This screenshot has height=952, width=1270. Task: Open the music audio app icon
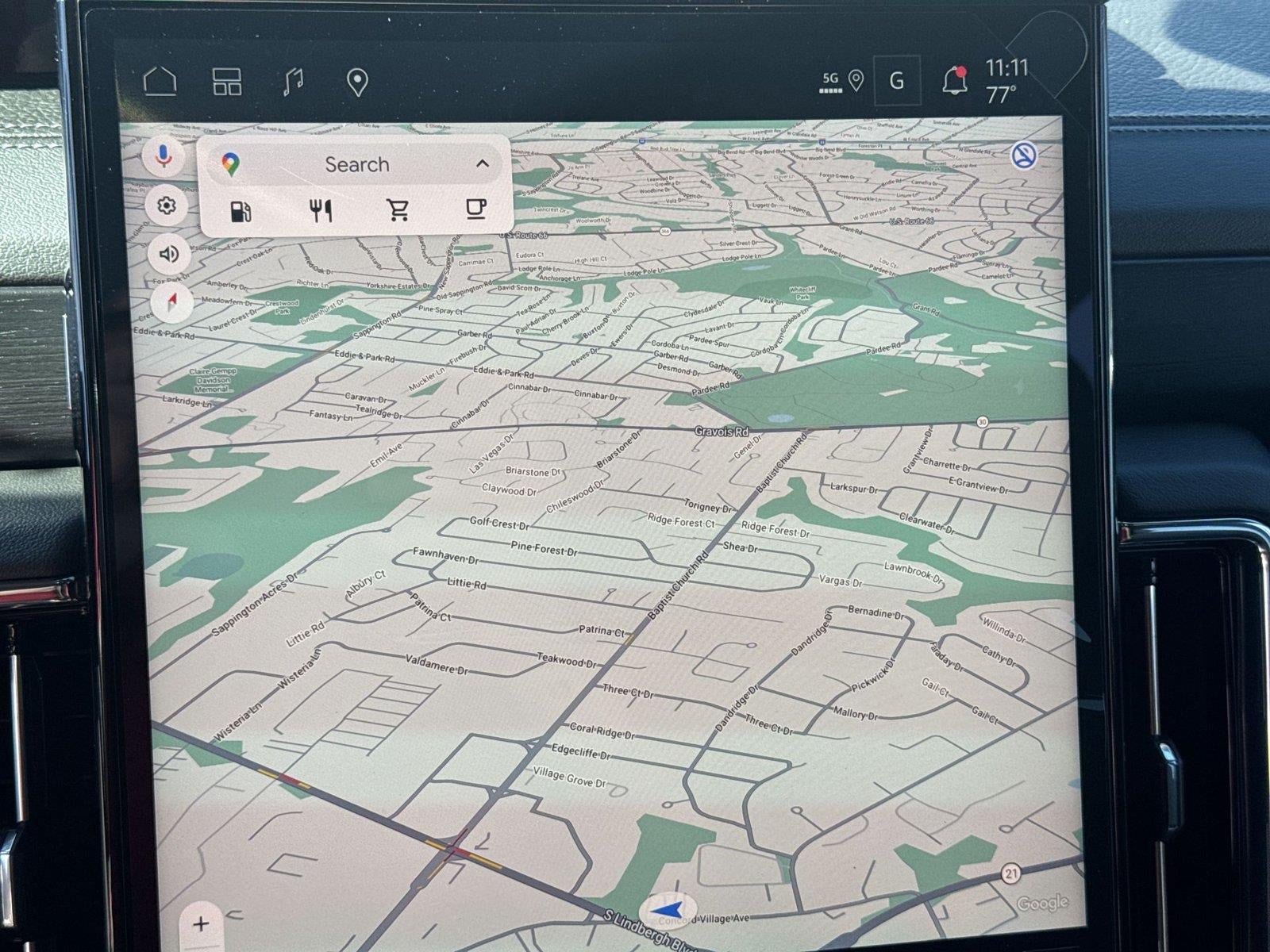click(293, 82)
